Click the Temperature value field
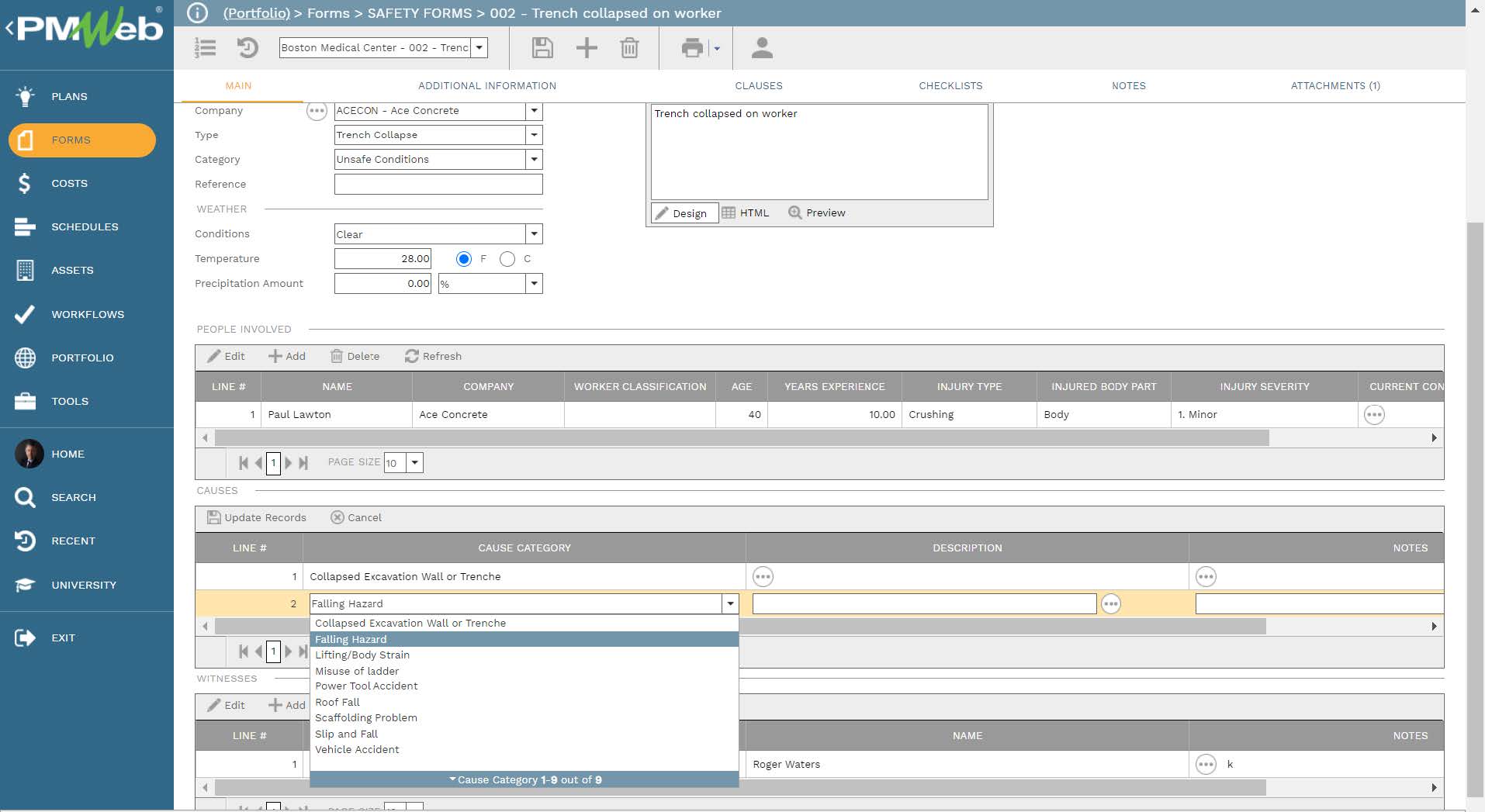The height and width of the screenshot is (812, 1485). point(382,259)
